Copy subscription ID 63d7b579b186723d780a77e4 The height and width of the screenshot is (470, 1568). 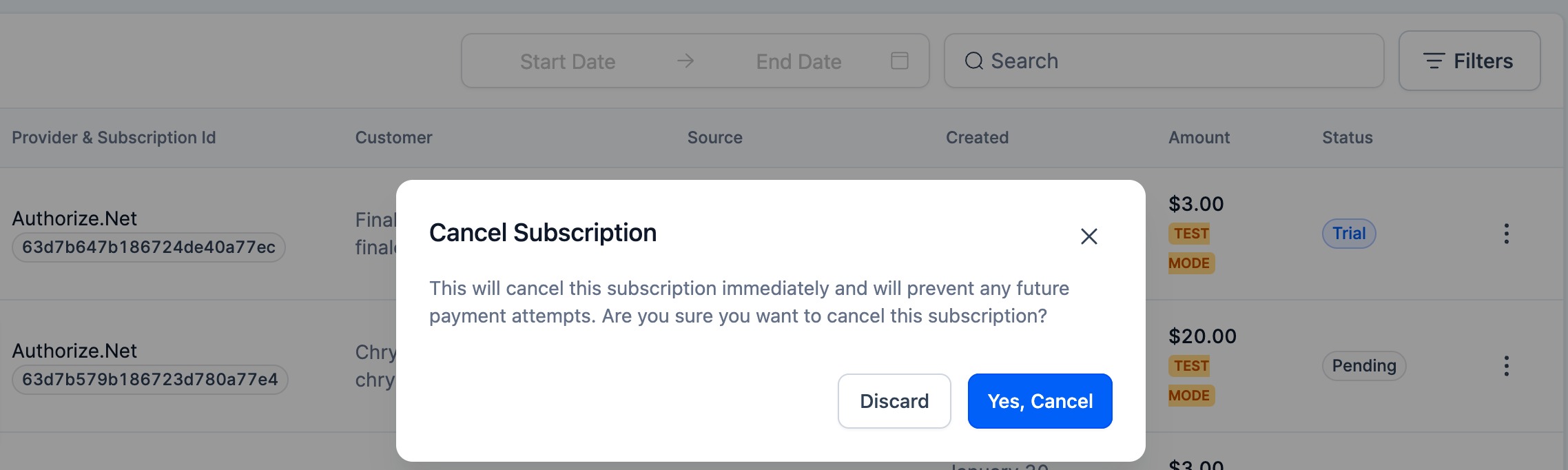point(150,380)
